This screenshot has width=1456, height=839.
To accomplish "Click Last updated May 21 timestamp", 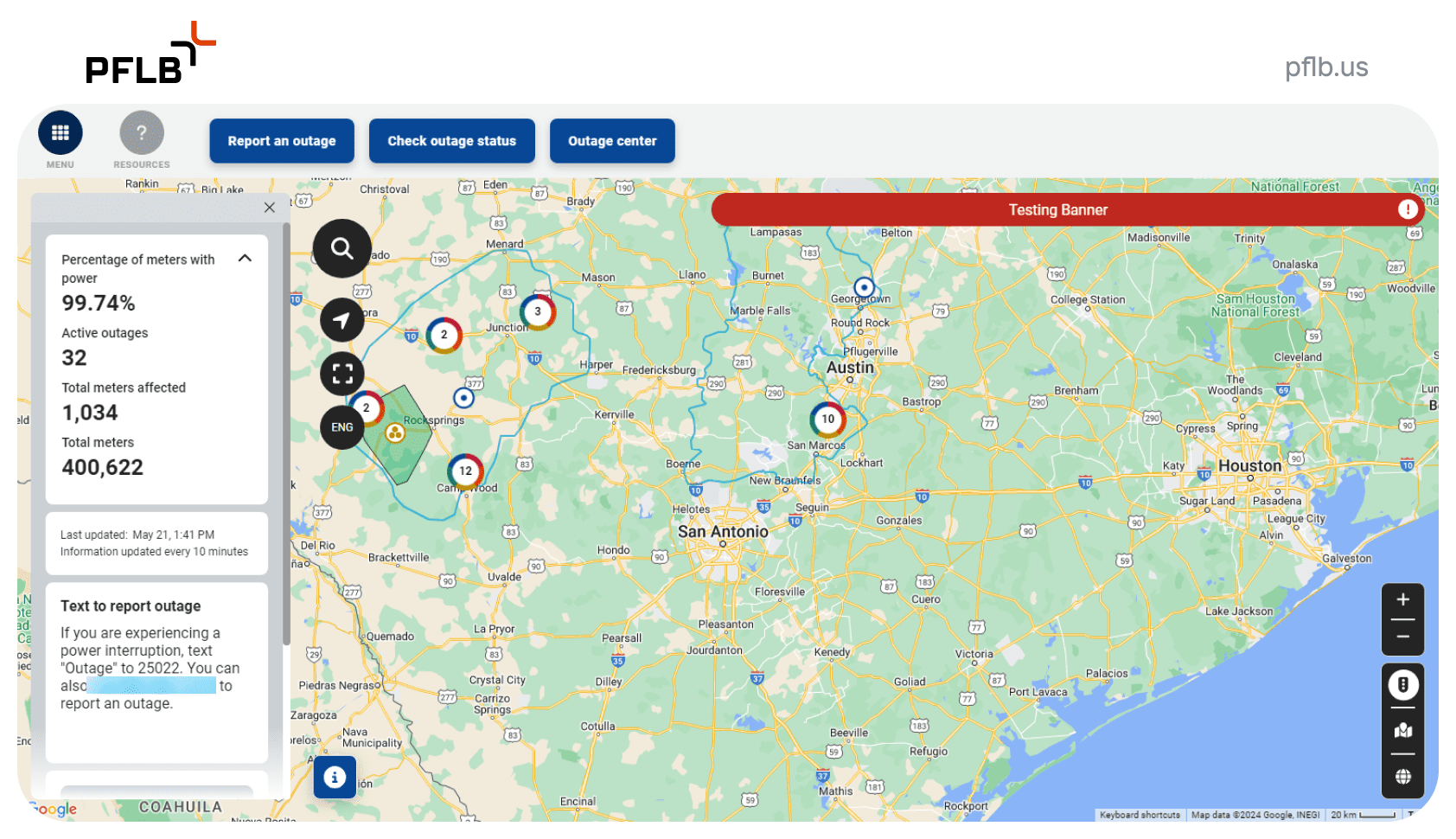I will pos(137,535).
